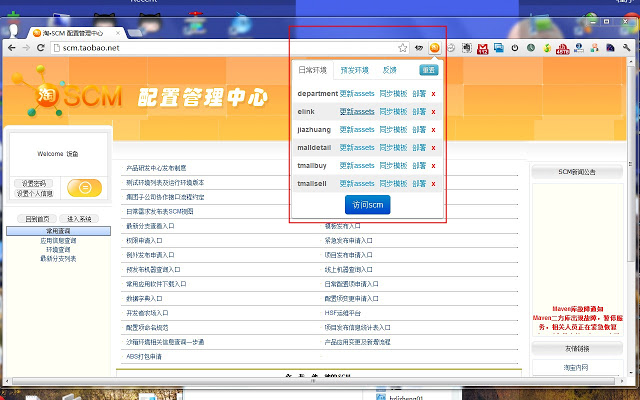
Task: Open ABS打包申请 link
Action: 144,356
